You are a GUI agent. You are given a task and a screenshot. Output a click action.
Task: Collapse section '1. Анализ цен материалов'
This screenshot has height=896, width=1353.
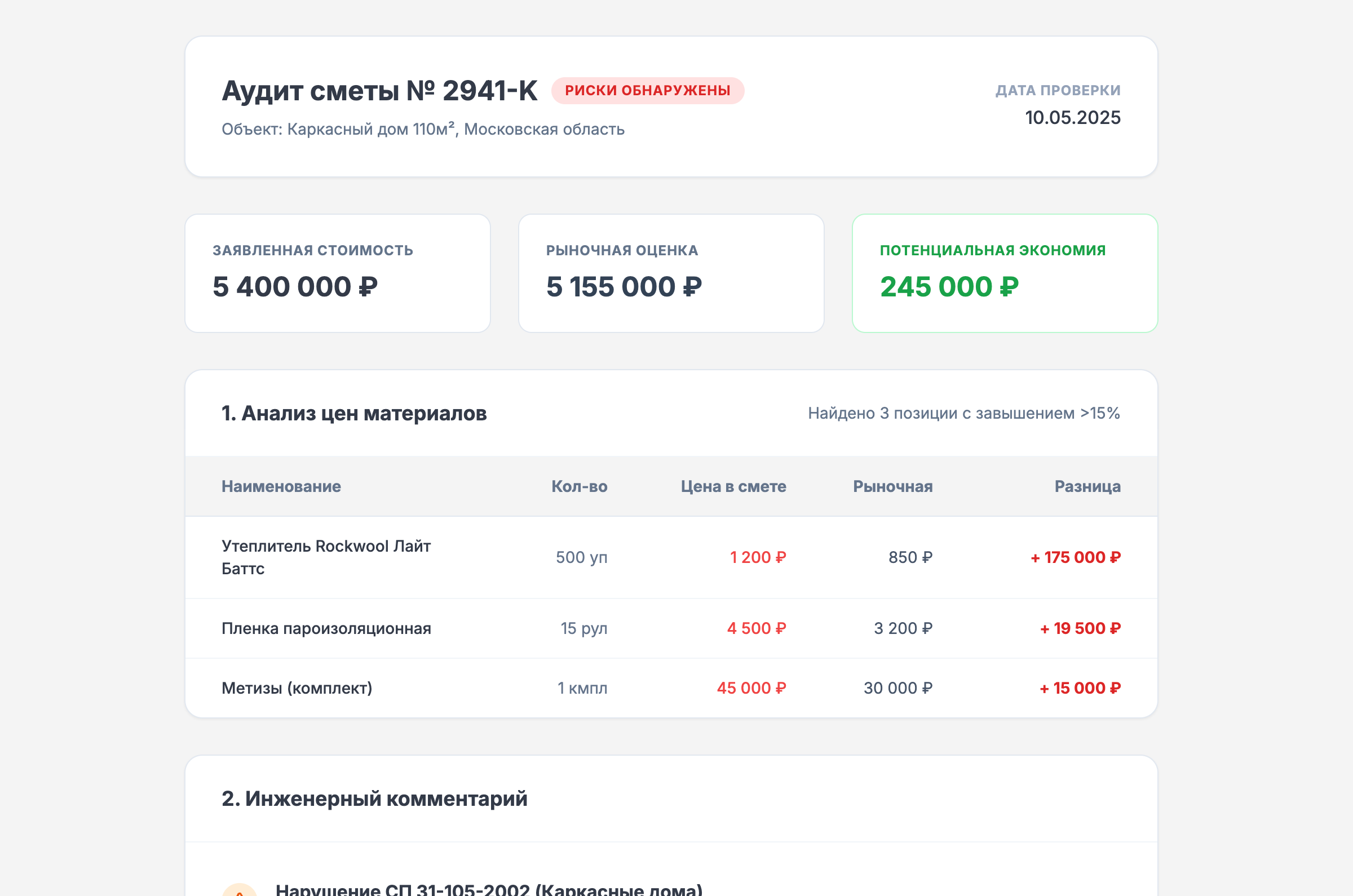click(x=354, y=413)
